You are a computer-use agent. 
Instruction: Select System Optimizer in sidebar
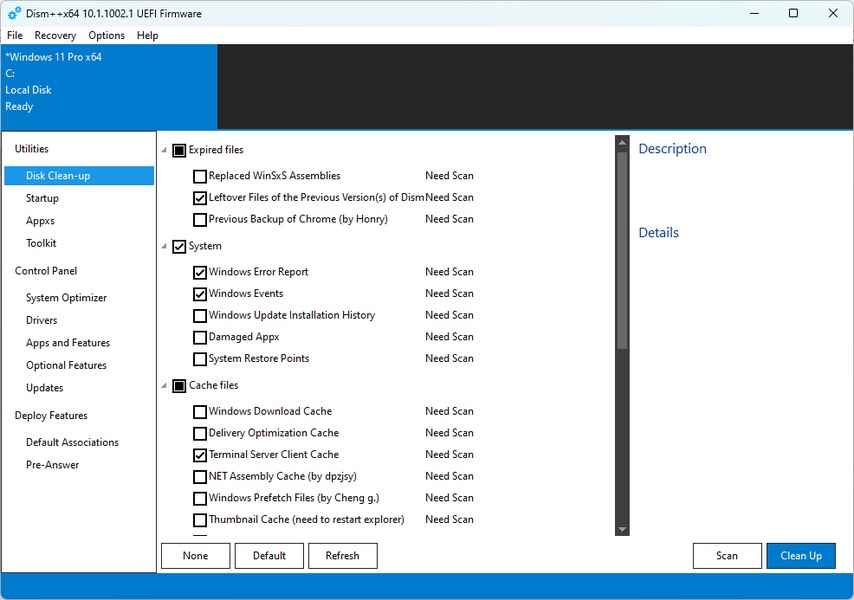point(66,298)
